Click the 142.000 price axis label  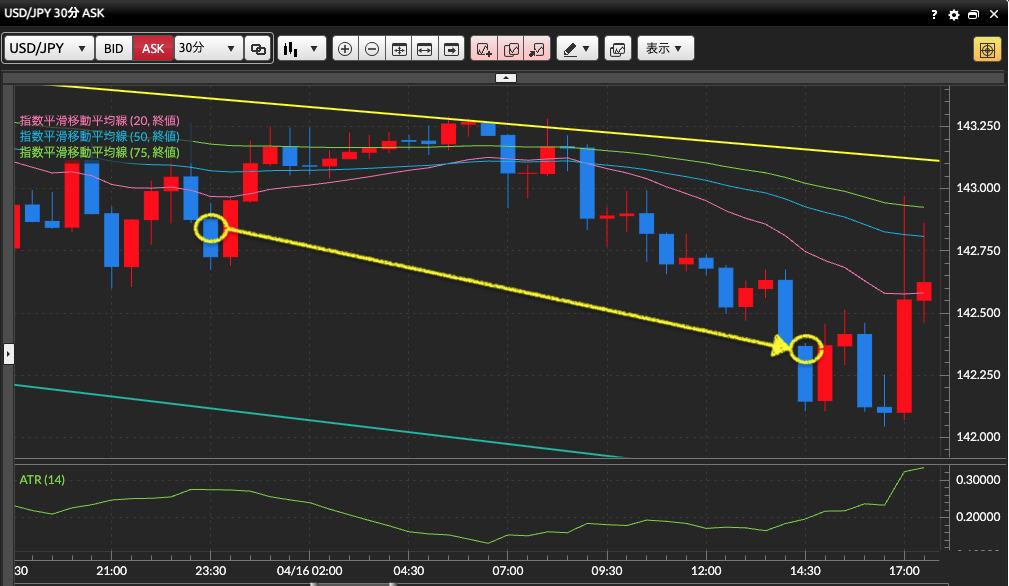click(x=978, y=437)
